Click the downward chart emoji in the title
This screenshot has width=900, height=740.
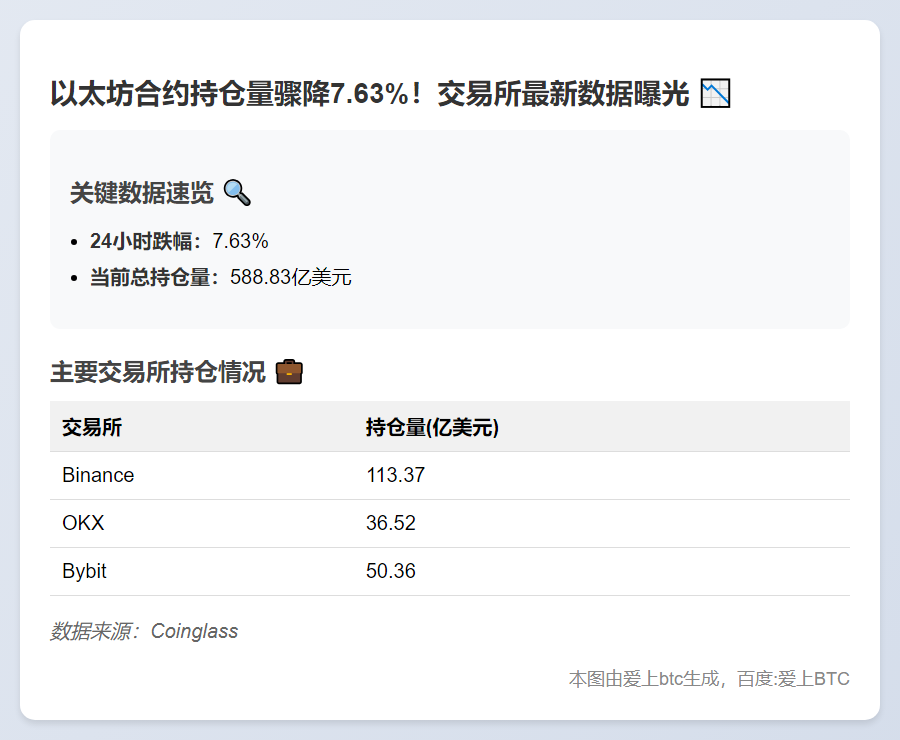[x=714, y=92]
